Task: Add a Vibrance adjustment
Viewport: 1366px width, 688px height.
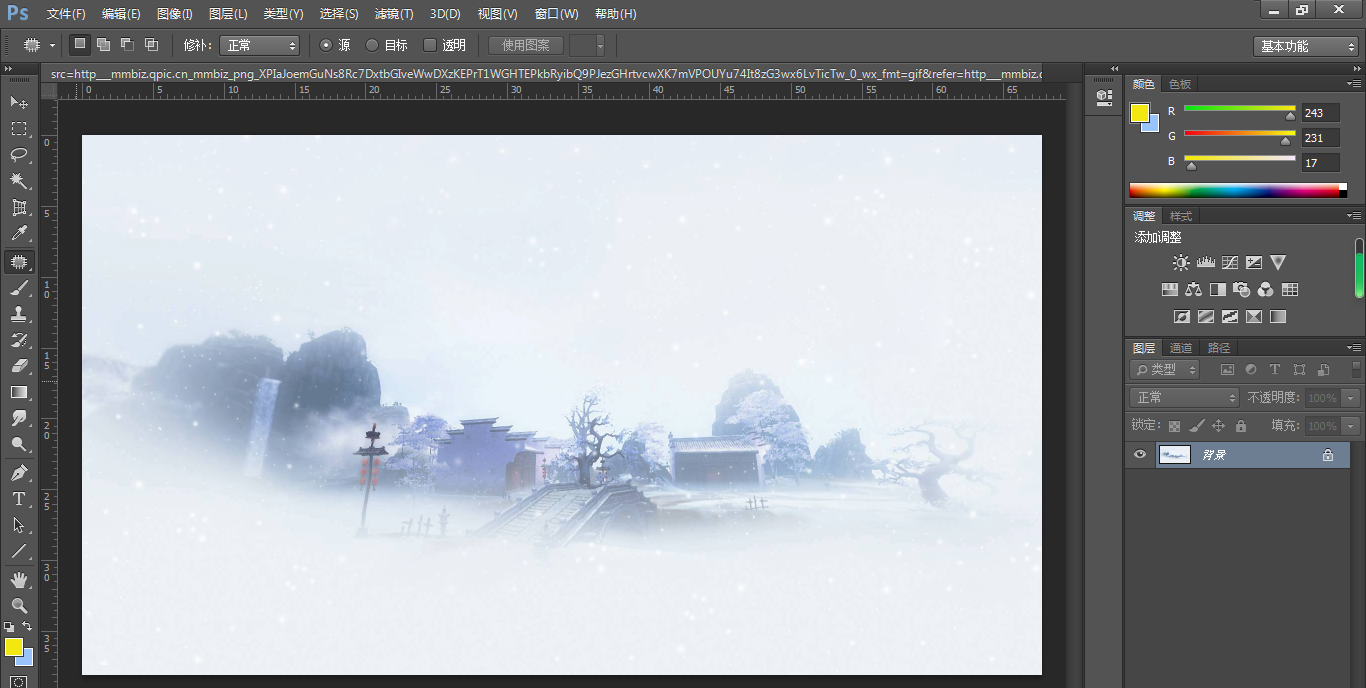Action: click(1278, 262)
